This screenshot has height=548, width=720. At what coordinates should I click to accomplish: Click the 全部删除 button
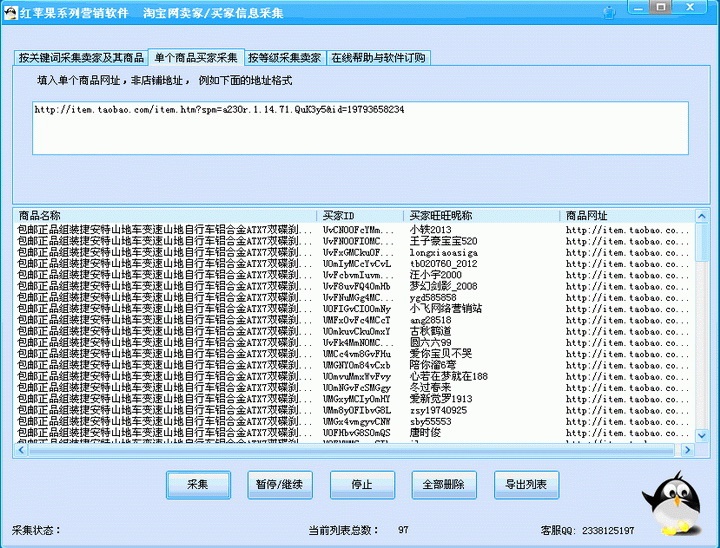[444, 485]
